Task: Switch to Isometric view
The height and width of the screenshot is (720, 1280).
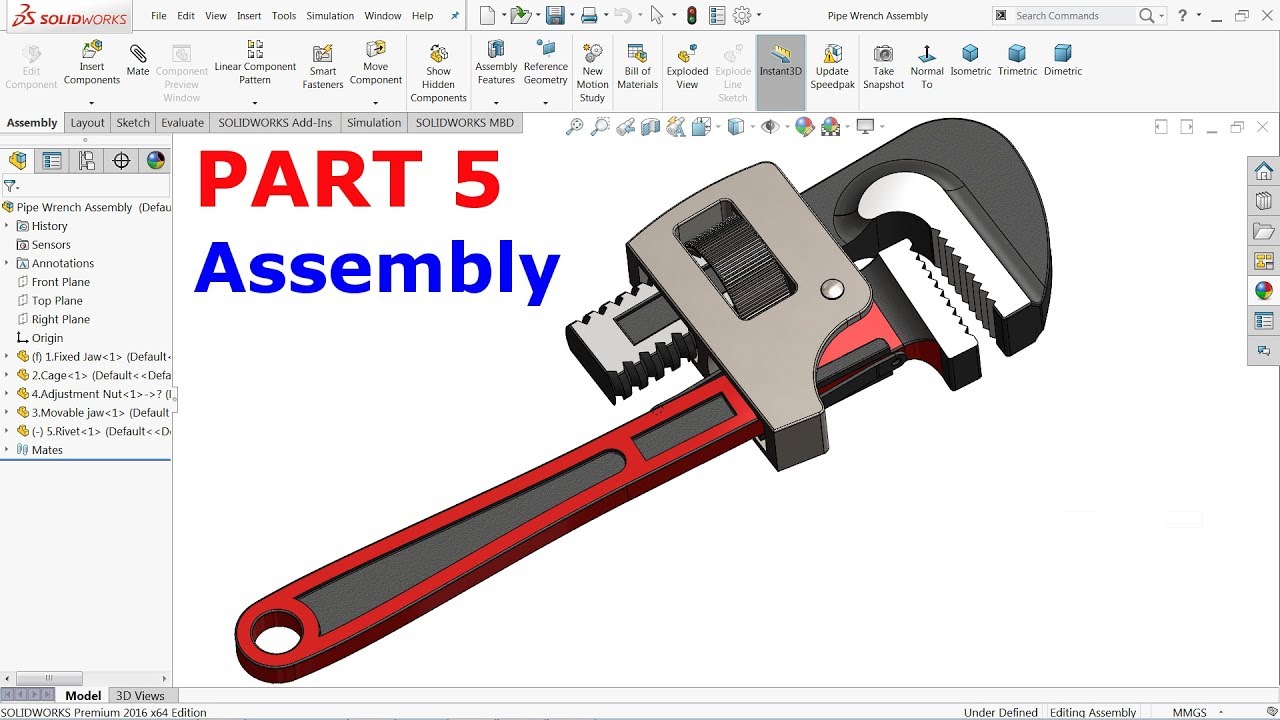Action: [x=970, y=60]
